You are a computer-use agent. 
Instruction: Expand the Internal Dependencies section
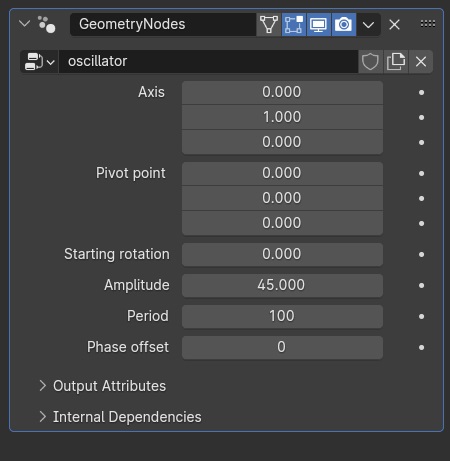[120, 417]
